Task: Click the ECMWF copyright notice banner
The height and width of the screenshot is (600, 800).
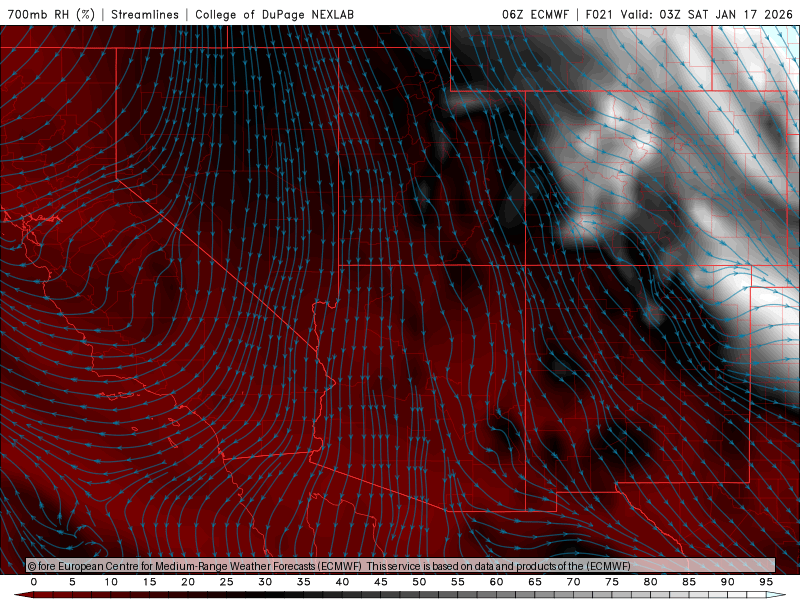Action: 401,566
